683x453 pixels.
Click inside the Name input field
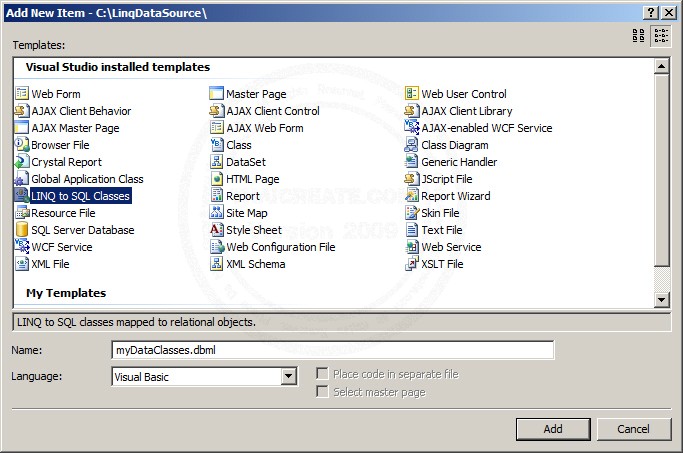[333, 350]
